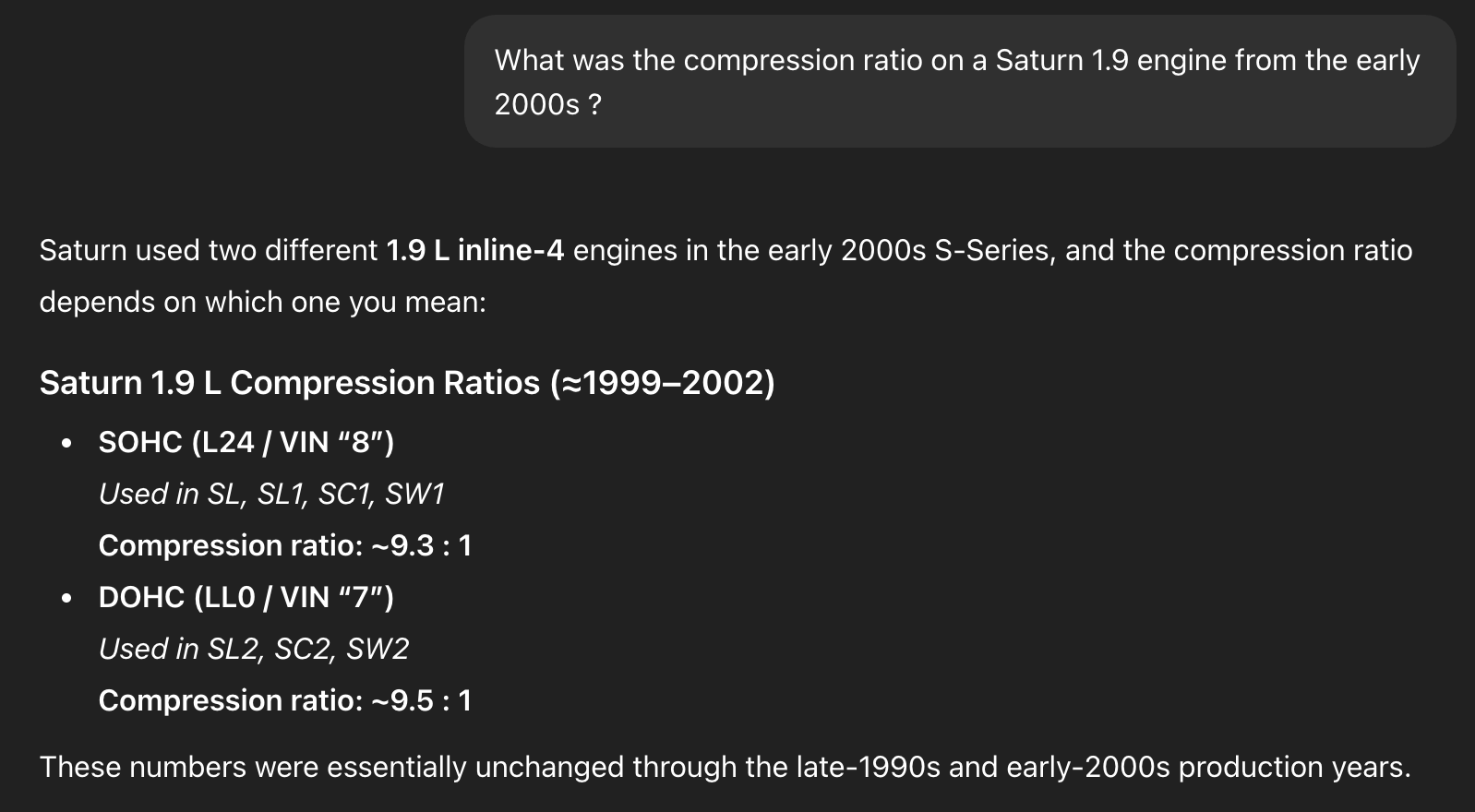
Task: Click the "SOHC (L24 / VIN "8")" line
Action: (x=246, y=443)
